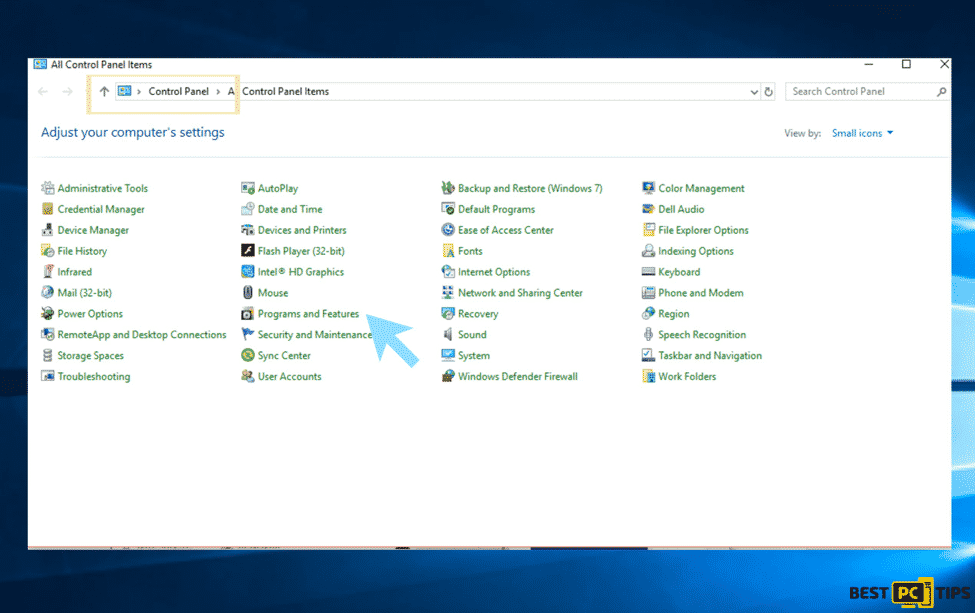Open the Default Programs link

496,209
